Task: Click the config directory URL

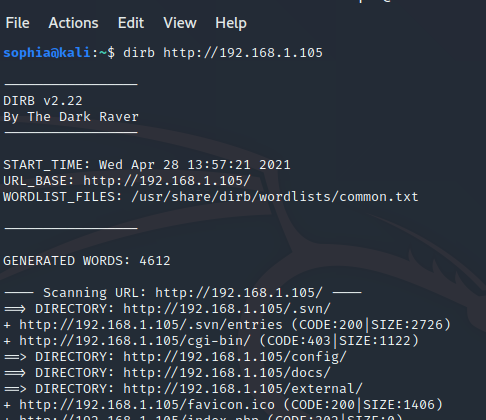Action: pos(235,357)
